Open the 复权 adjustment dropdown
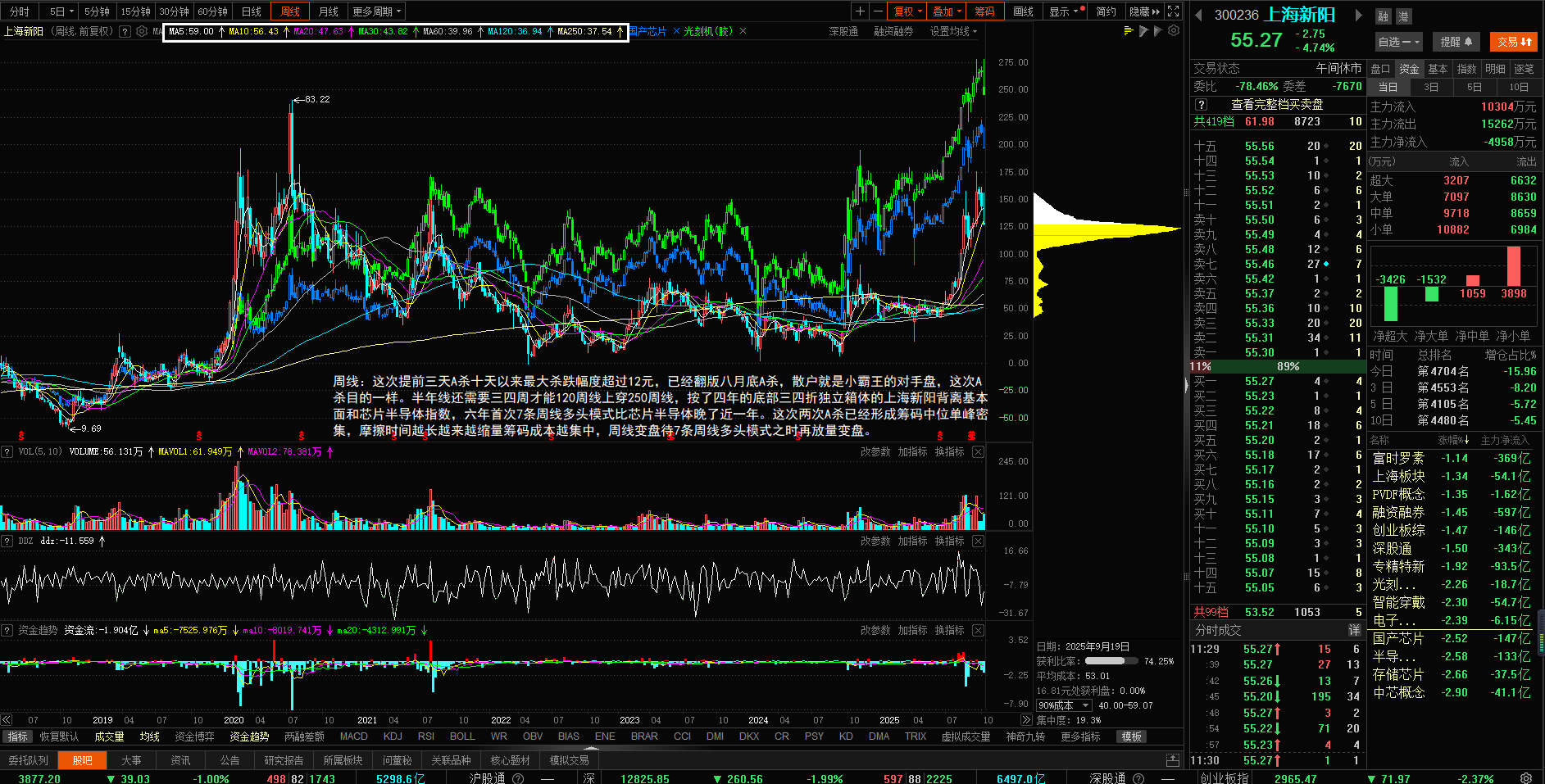This screenshot has height=784, width=1545. click(x=908, y=11)
